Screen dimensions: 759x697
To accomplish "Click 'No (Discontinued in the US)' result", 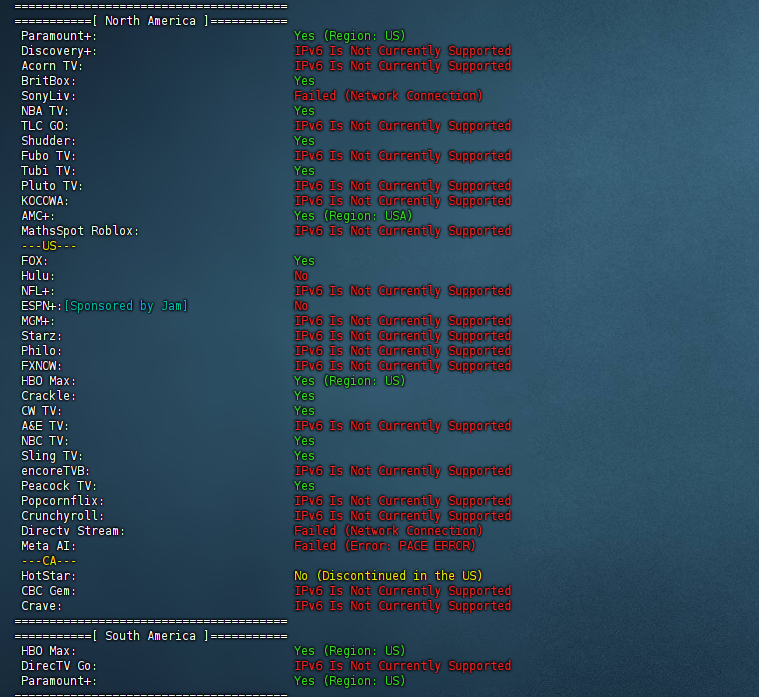I will tap(388, 576).
